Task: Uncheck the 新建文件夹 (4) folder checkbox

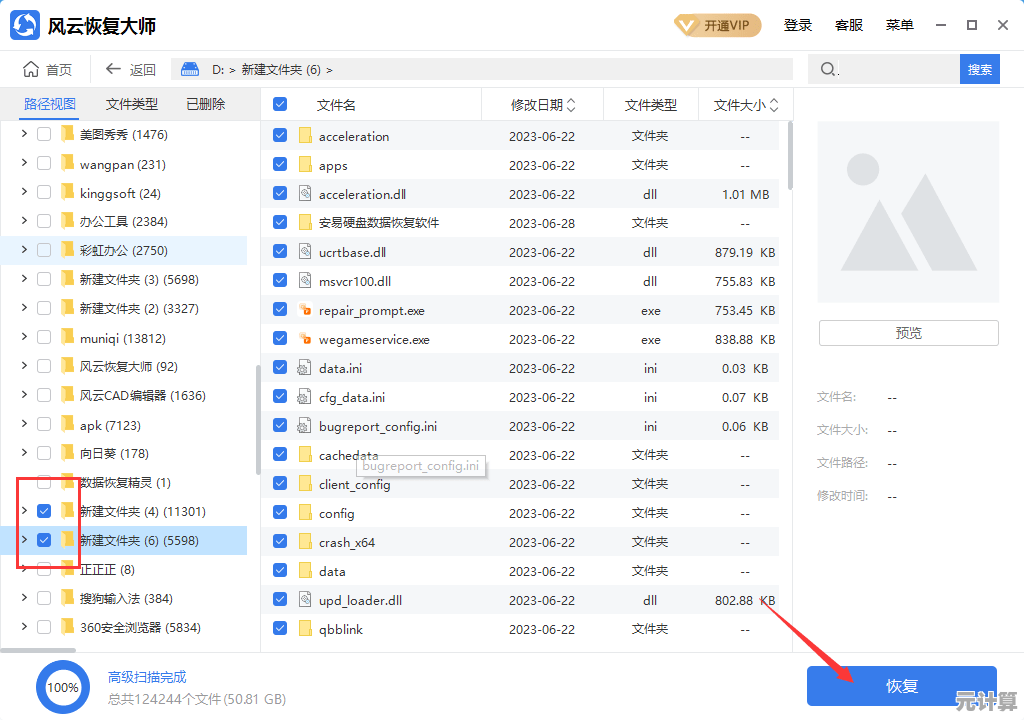Action: pyautogui.click(x=44, y=511)
